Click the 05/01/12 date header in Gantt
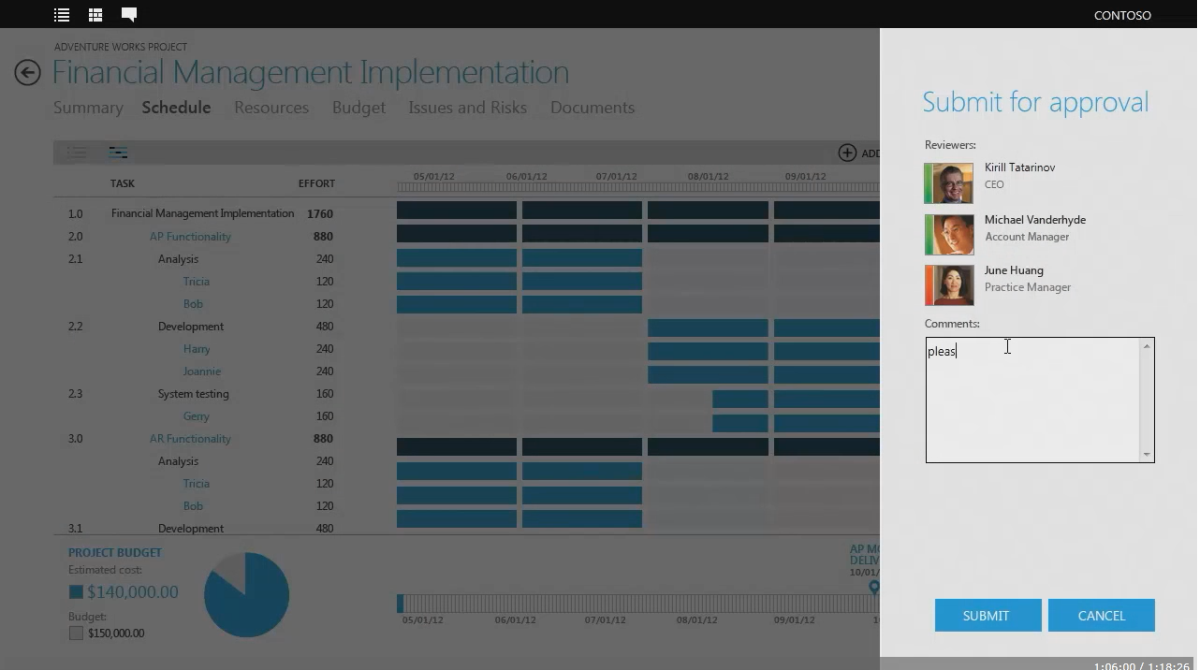 tap(434, 177)
